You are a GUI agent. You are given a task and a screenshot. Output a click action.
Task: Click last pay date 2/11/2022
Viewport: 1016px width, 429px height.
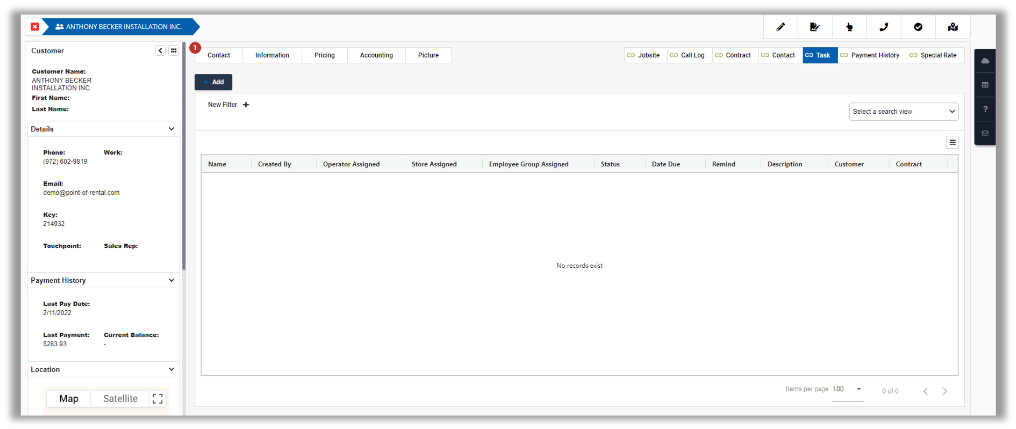click(57, 312)
